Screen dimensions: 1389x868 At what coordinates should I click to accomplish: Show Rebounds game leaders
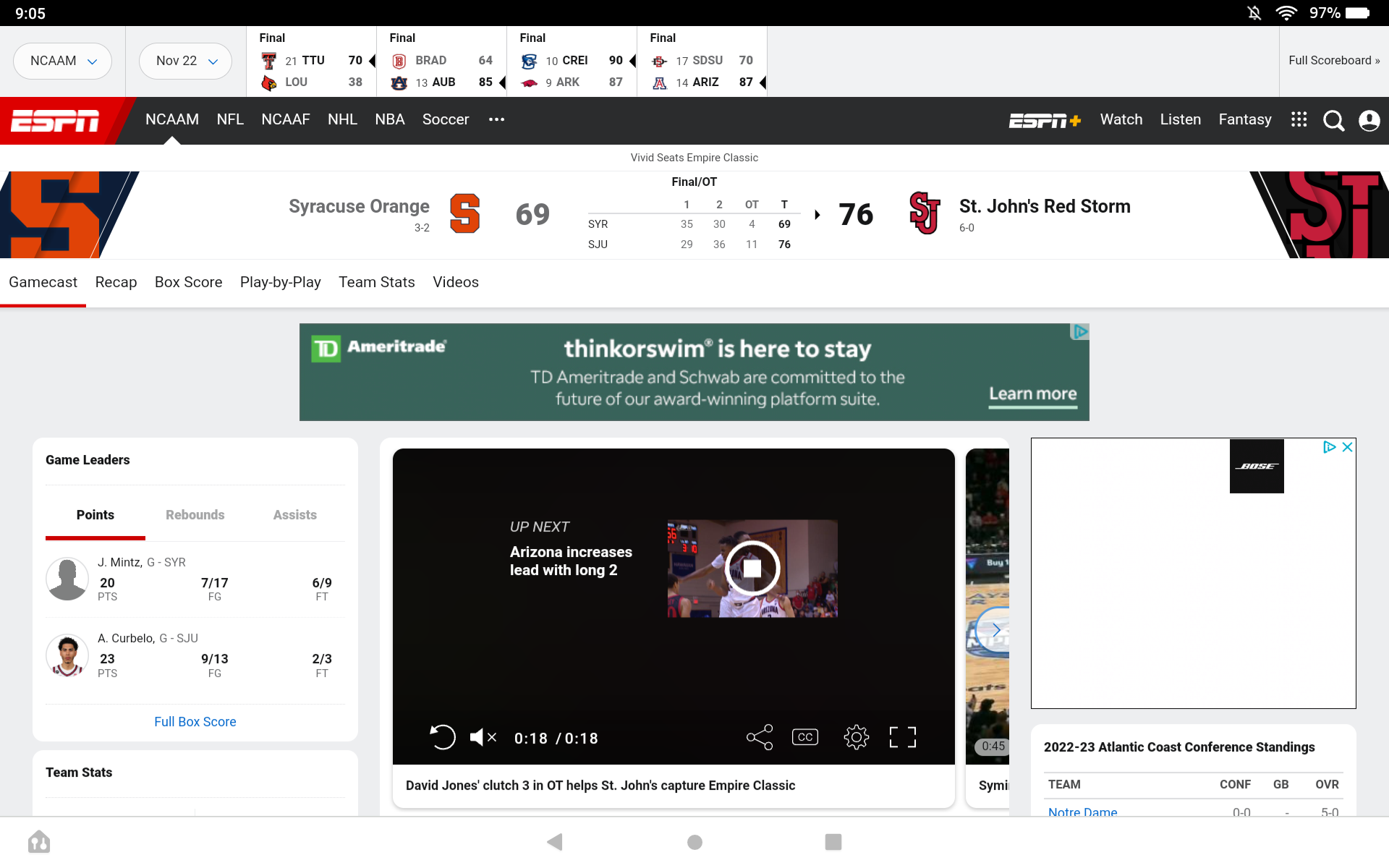(195, 514)
